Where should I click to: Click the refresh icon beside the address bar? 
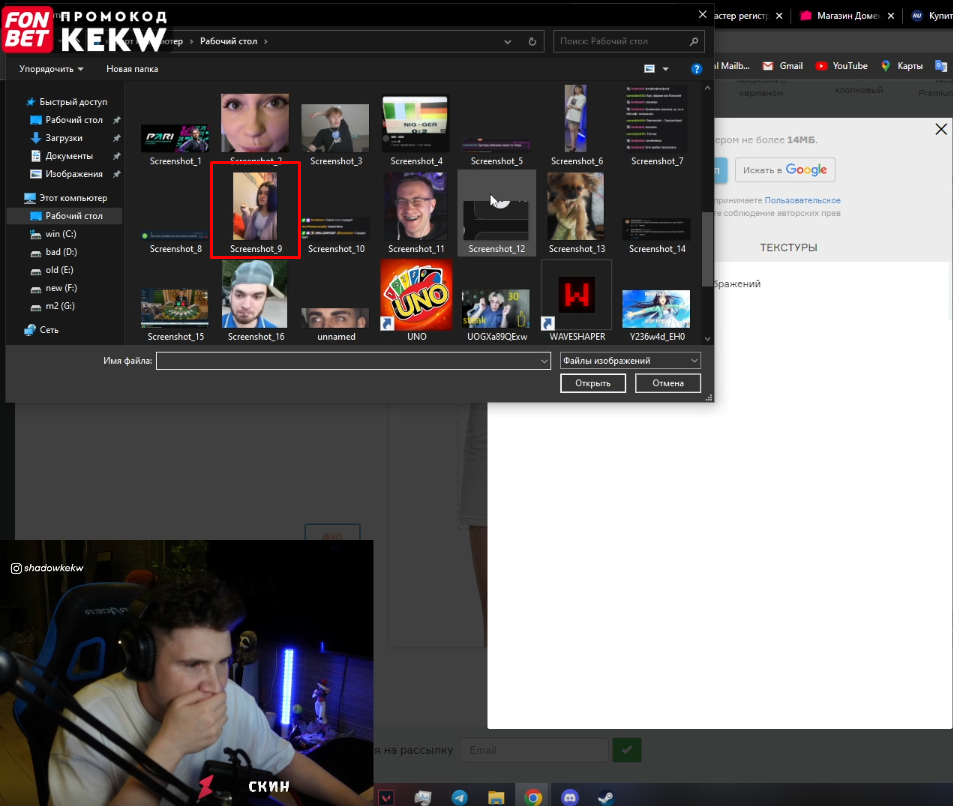(x=533, y=42)
